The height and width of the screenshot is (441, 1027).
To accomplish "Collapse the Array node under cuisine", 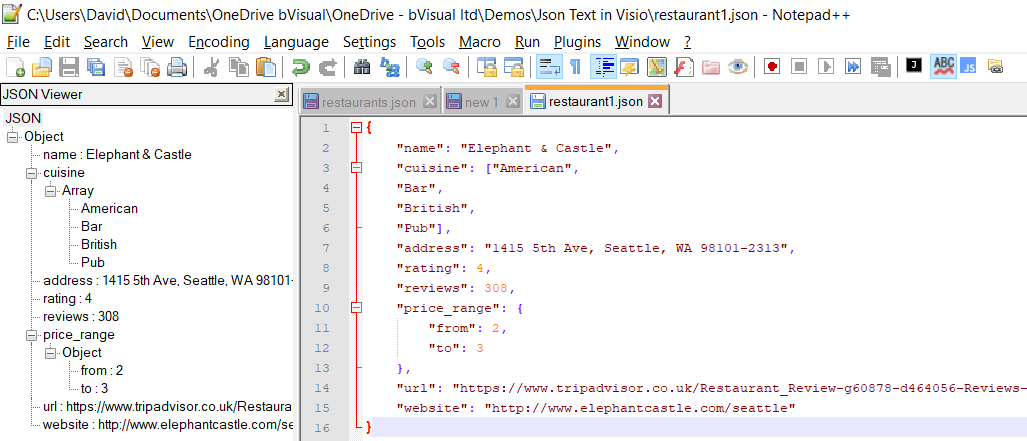I will (x=50, y=191).
